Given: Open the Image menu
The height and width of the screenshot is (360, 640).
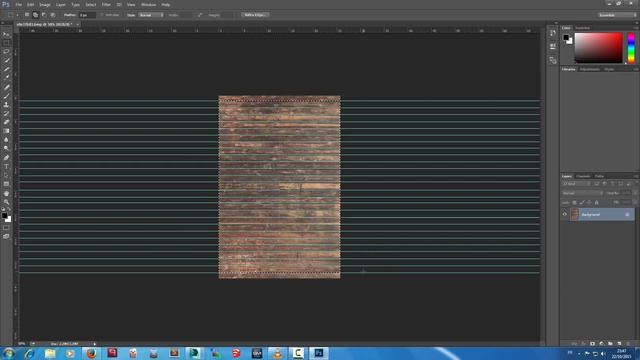Looking at the screenshot, I should point(45,4).
